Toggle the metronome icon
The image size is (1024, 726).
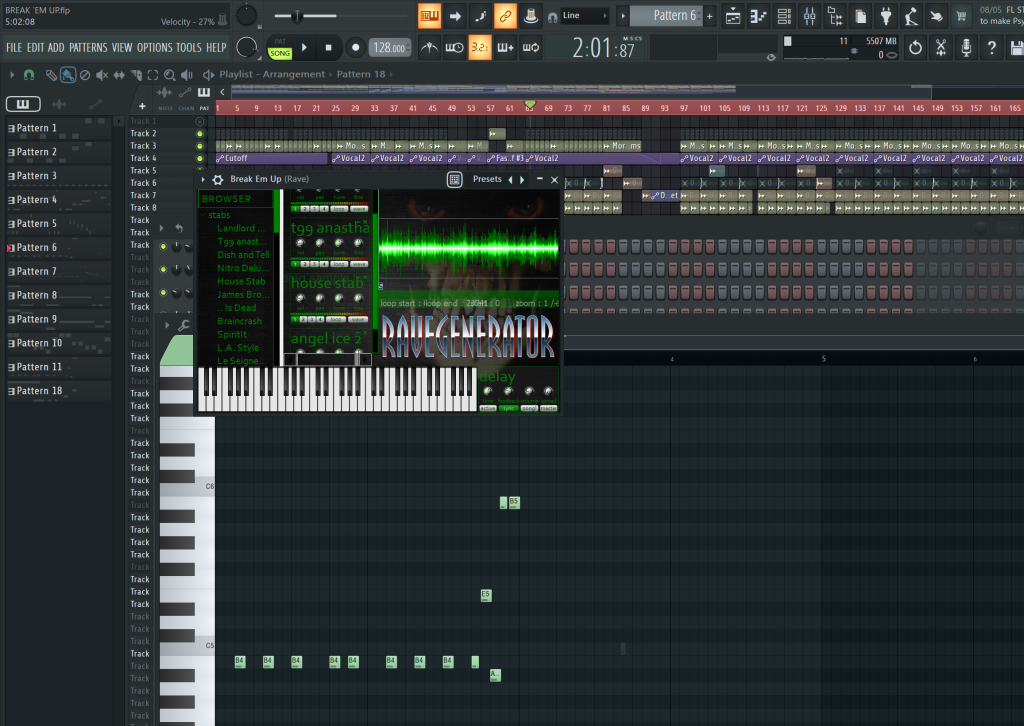point(430,47)
